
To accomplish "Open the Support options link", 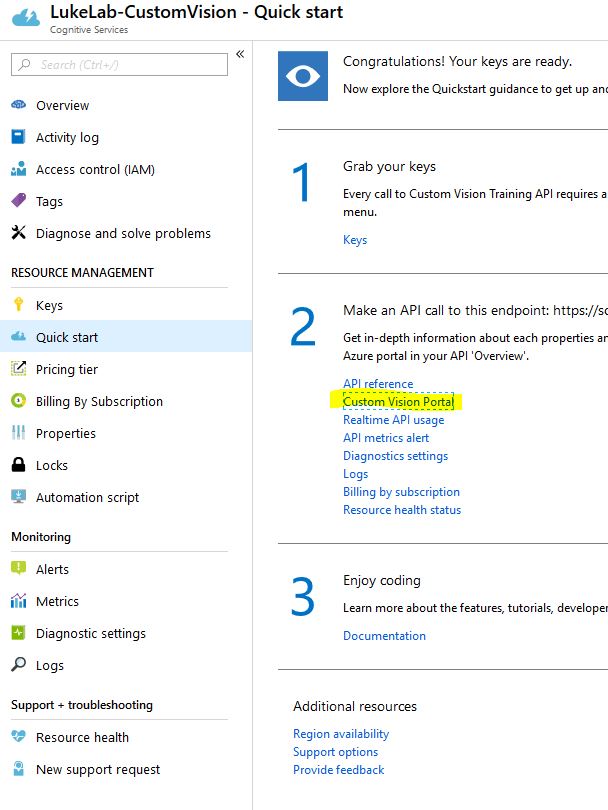I will coord(335,752).
